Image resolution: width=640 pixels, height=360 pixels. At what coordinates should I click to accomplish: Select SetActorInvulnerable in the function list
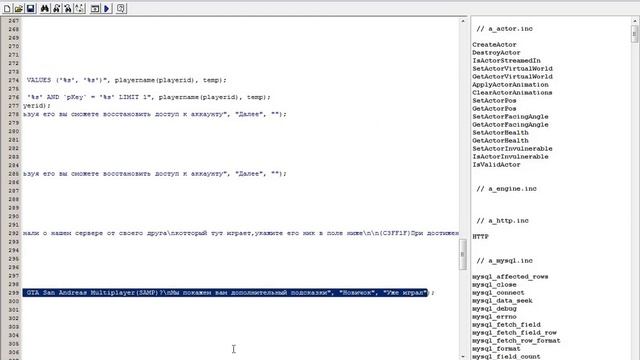coord(512,149)
